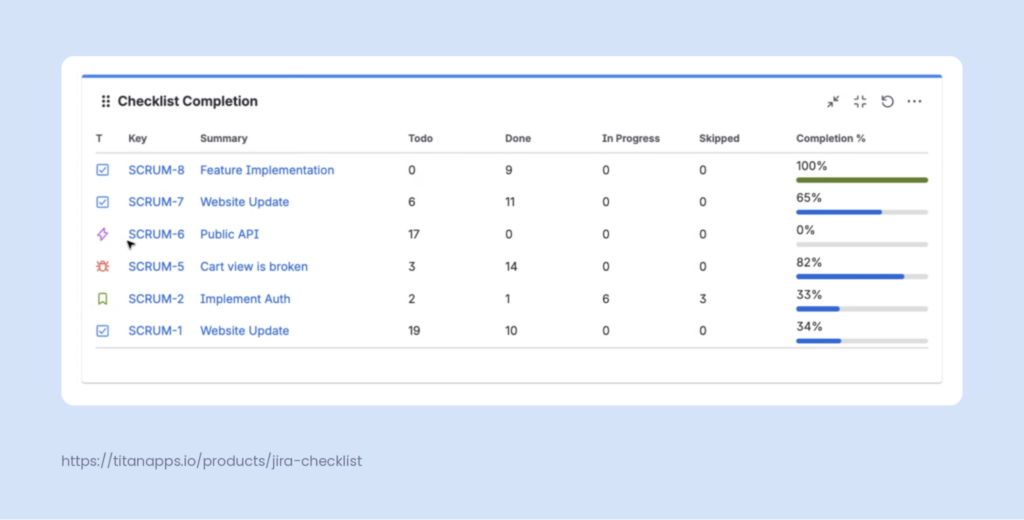Open issue key SCRUM-1
Image resolution: width=1024 pixels, height=520 pixels.
pyautogui.click(x=155, y=331)
